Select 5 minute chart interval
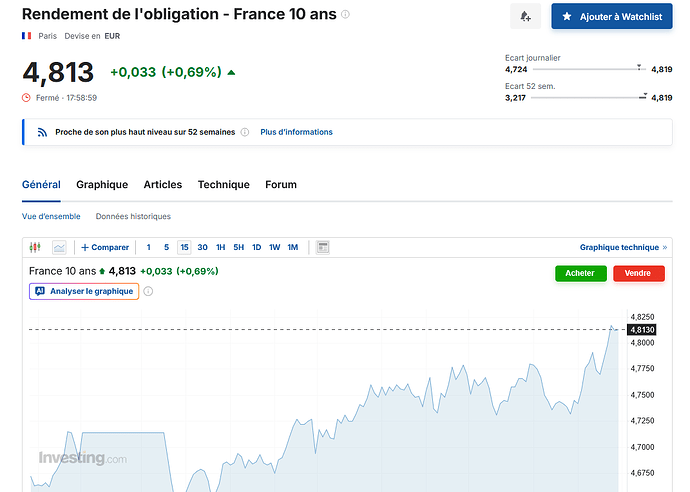690x492 pixels. pyautogui.click(x=166, y=247)
